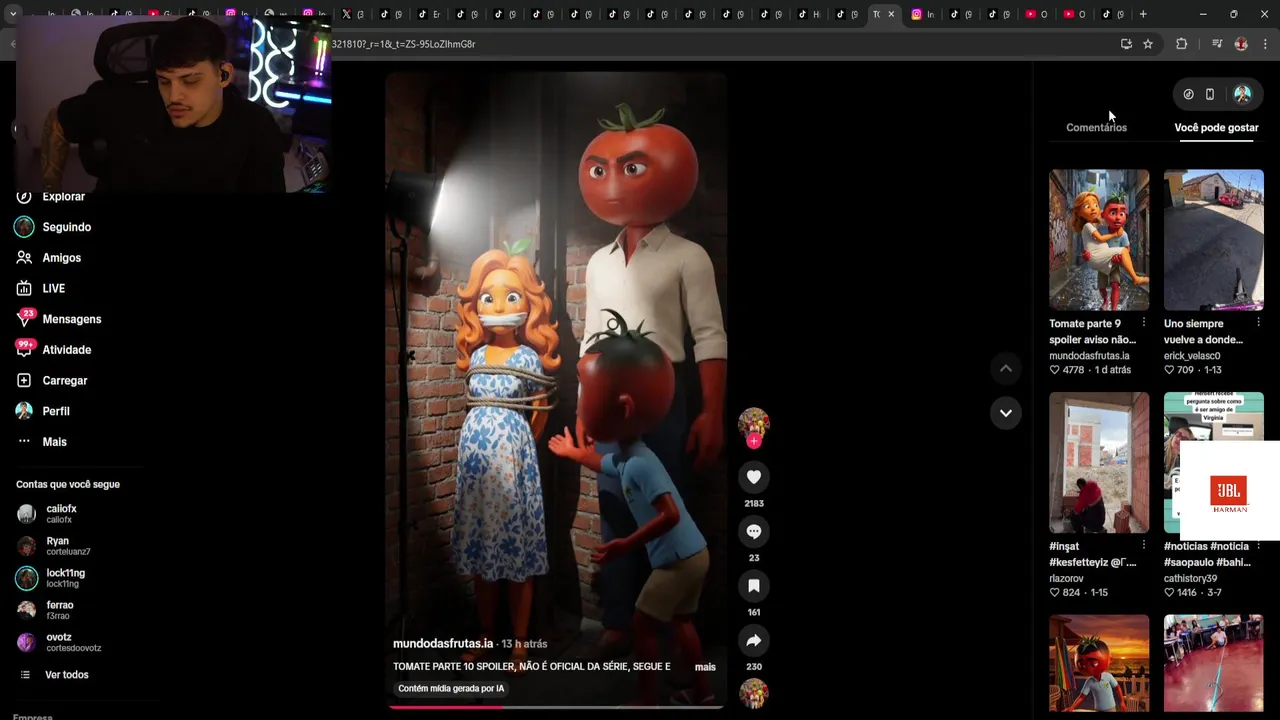1280x720 pixels.
Task: Open profile avatar menu top right
Action: point(1242,94)
